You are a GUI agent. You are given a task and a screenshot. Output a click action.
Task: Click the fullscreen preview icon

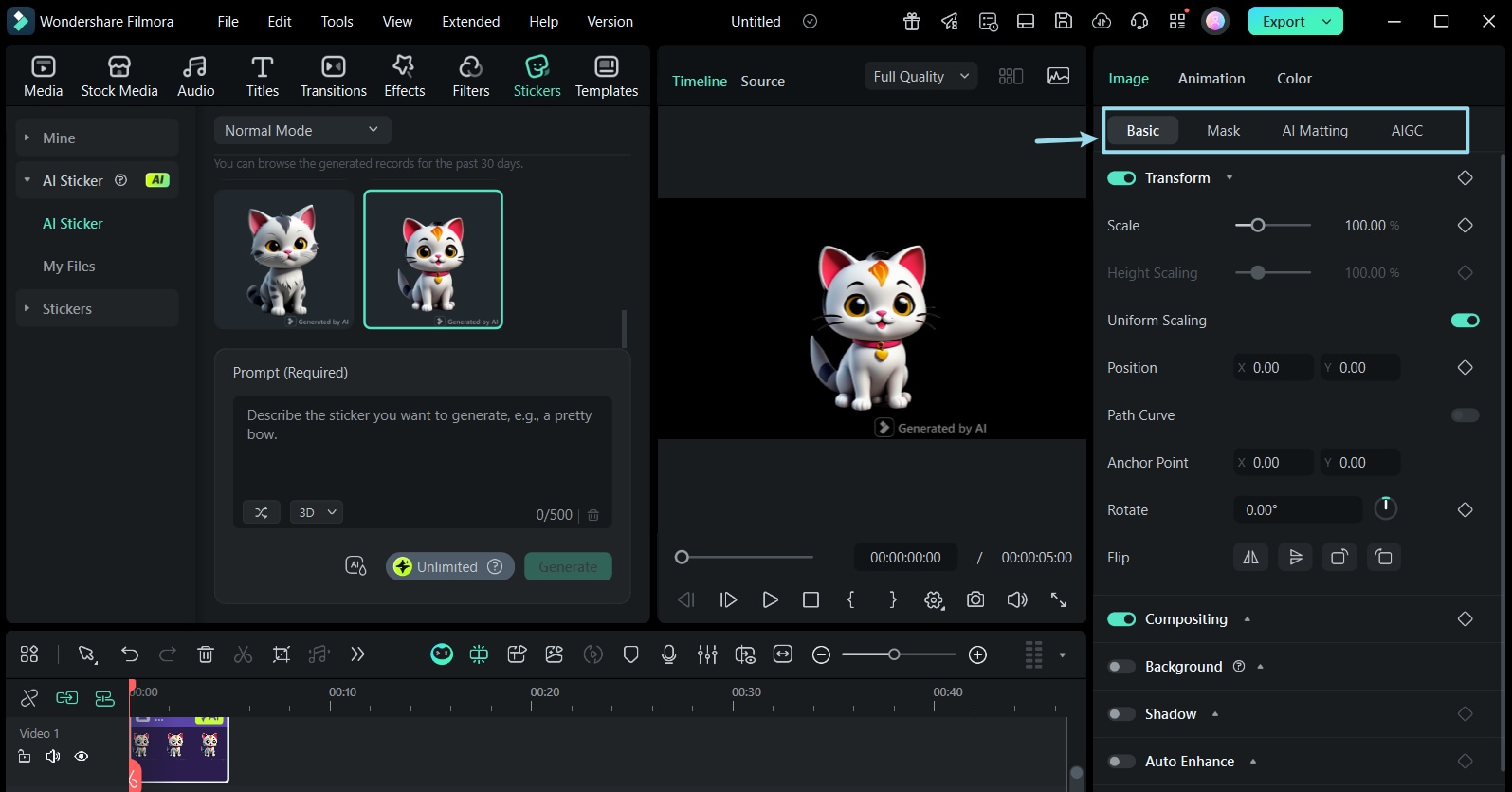[1059, 599]
